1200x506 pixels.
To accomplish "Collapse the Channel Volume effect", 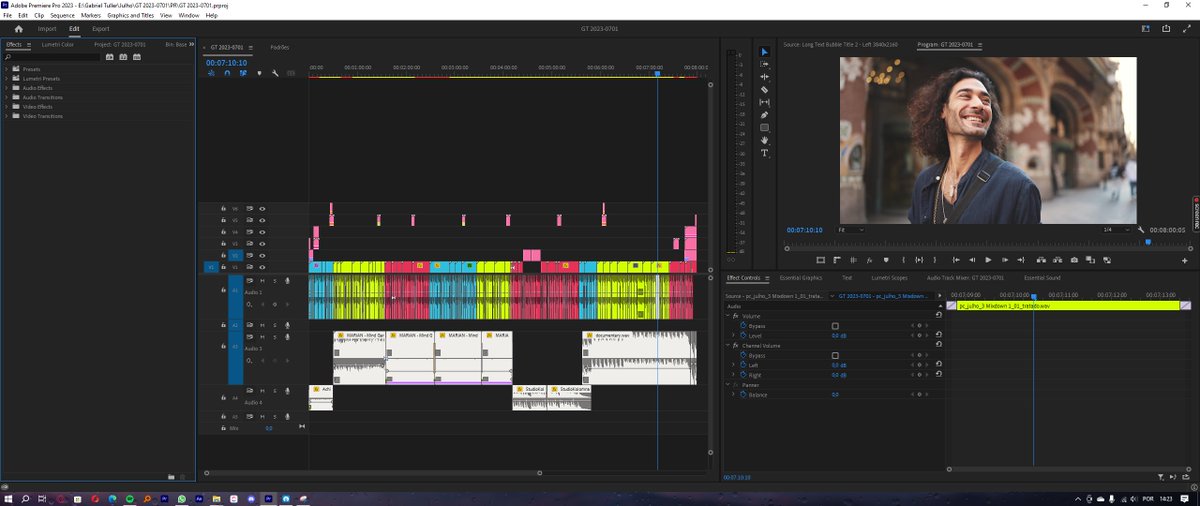I will click(728, 345).
